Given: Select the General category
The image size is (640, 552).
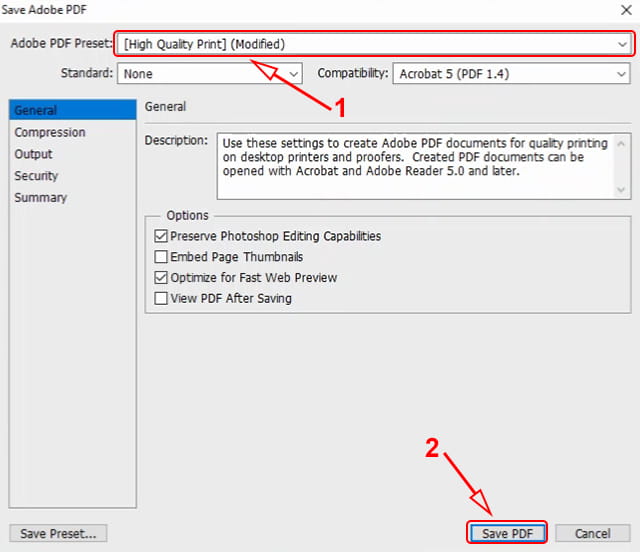Looking at the screenshot, I should pyautogui.click(x=73, y=110).
